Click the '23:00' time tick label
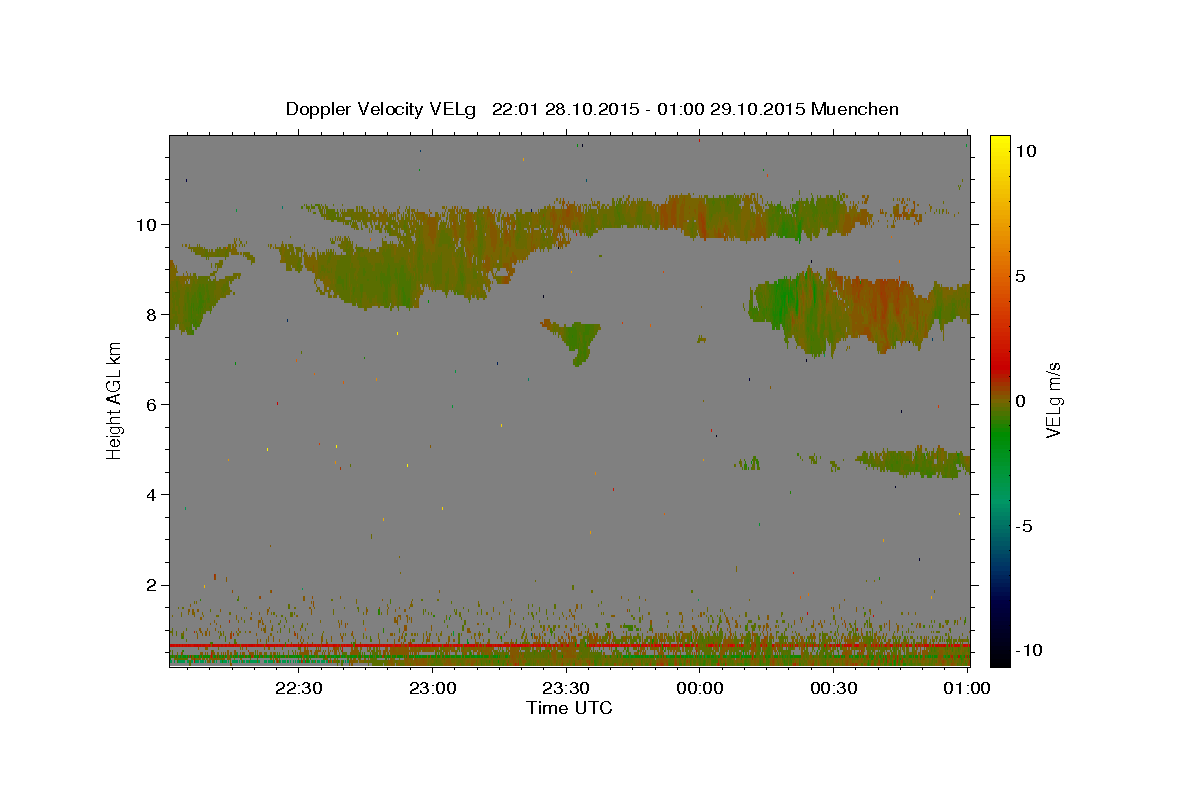Viewport: 1200px width, 800px height. point(432,688)
